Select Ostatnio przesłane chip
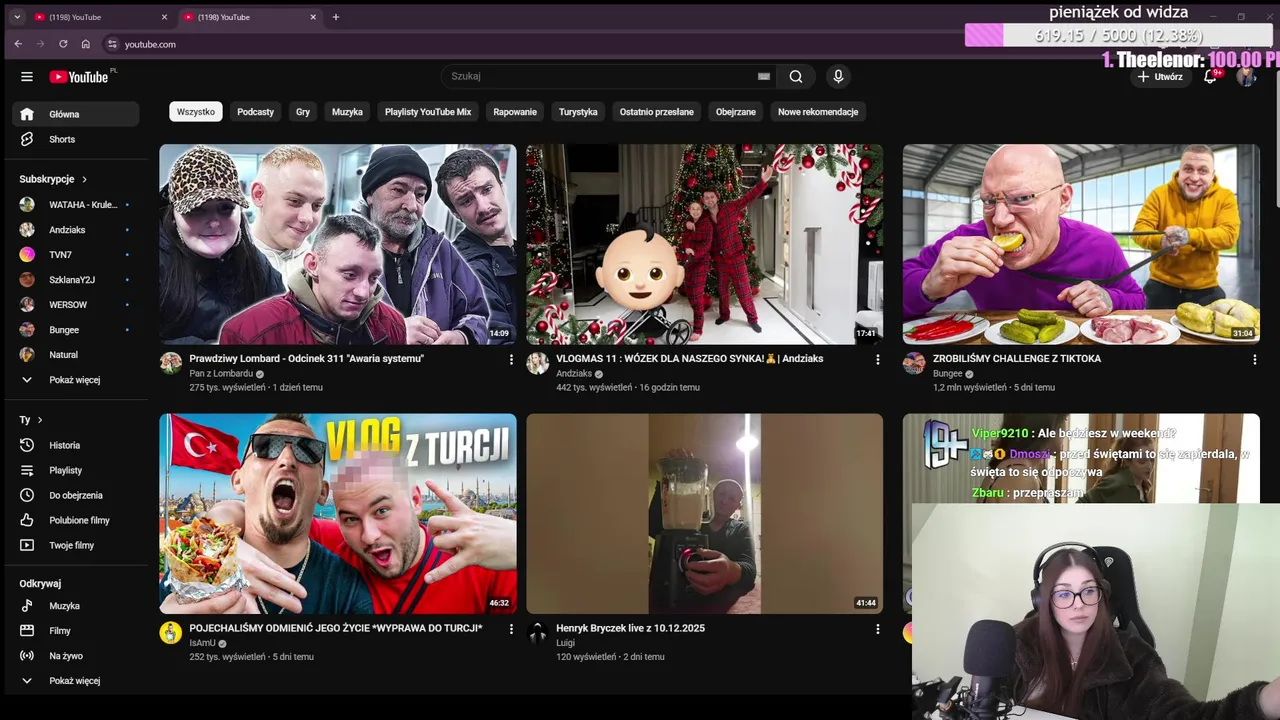The height and width of the screenshot is (720, 1280). click(656, 112)
